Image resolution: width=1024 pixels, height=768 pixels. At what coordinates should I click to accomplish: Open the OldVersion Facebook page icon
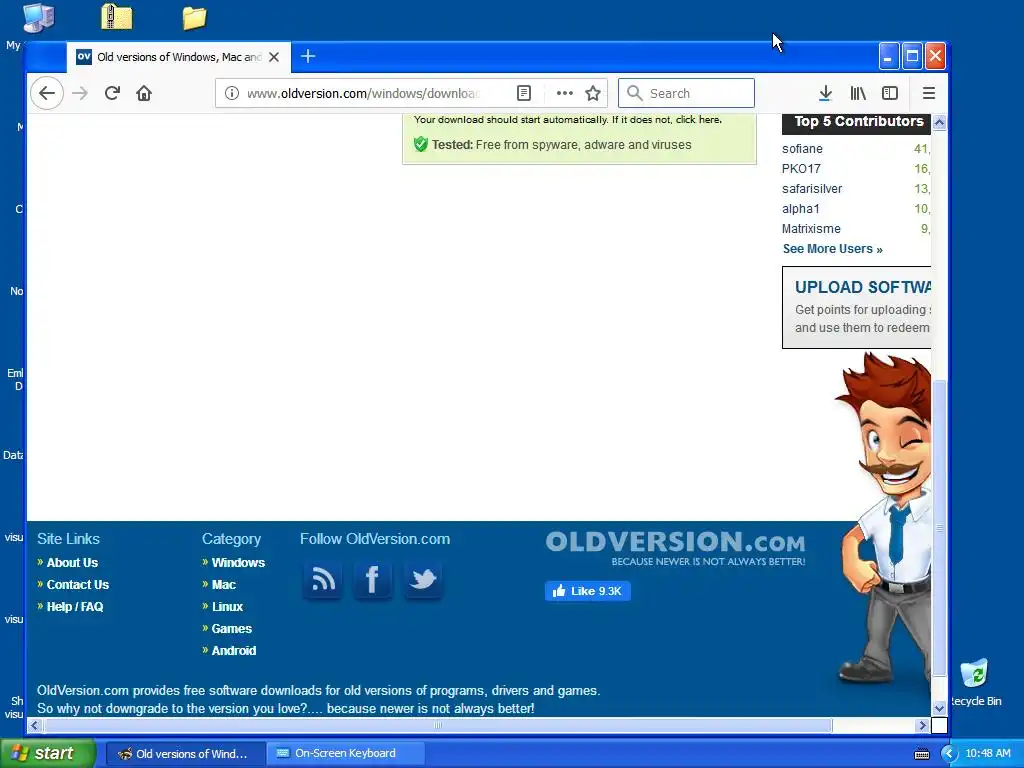[x=372, y=580]
